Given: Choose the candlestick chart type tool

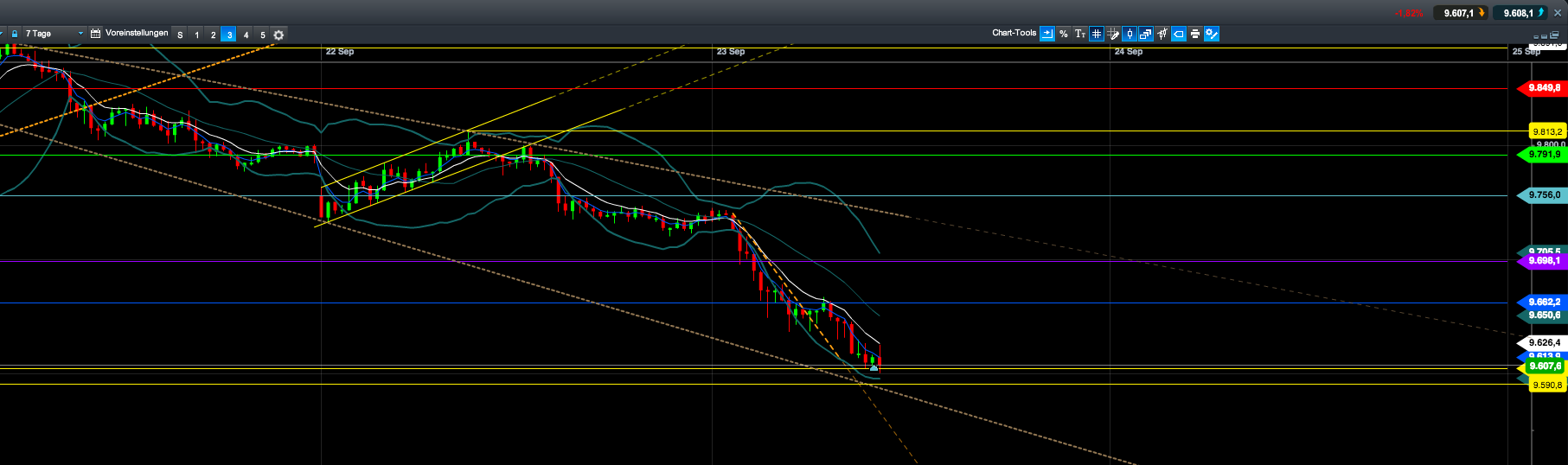Looking at the screenshot, I should click(x=1130, y=34).
